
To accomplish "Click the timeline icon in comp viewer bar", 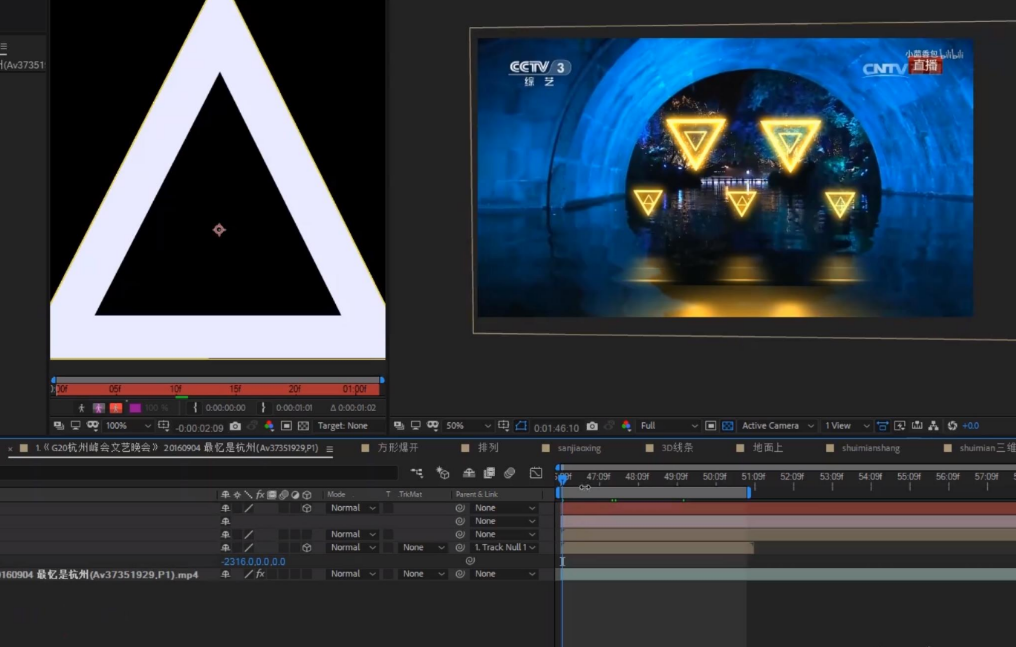I will [917, 426].
